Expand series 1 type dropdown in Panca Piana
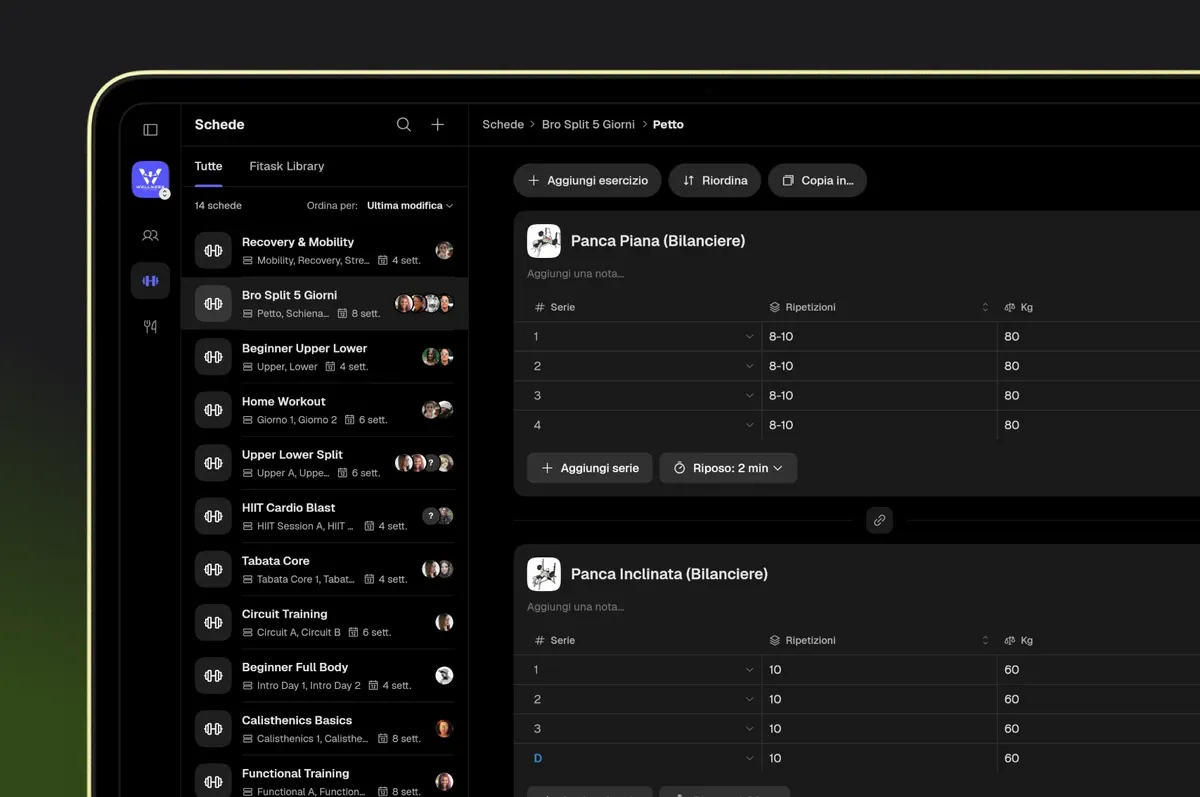The image size is (1200, 797). [x=750, y=337]
